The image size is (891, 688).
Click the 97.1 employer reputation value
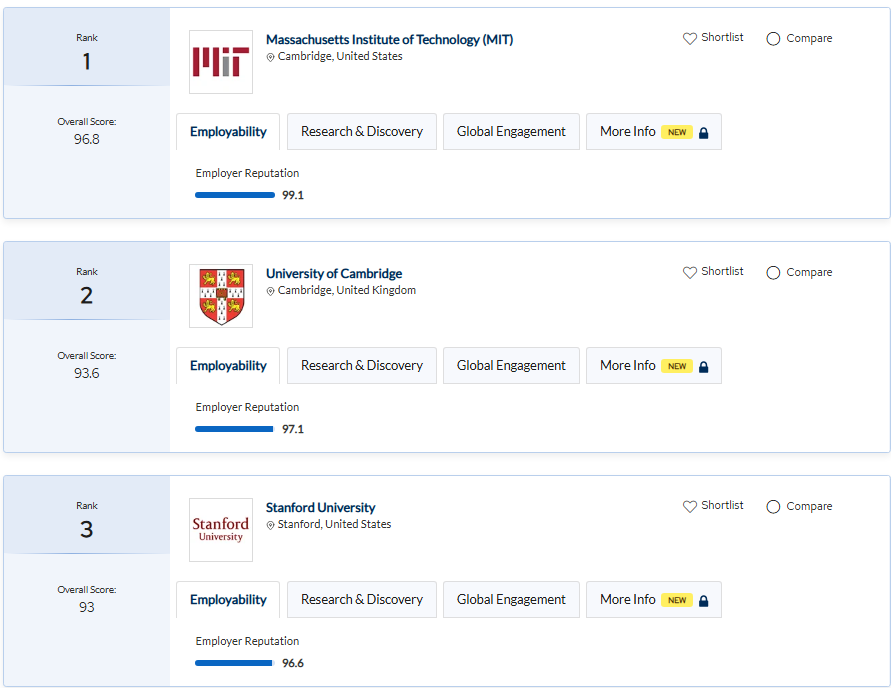293,430
